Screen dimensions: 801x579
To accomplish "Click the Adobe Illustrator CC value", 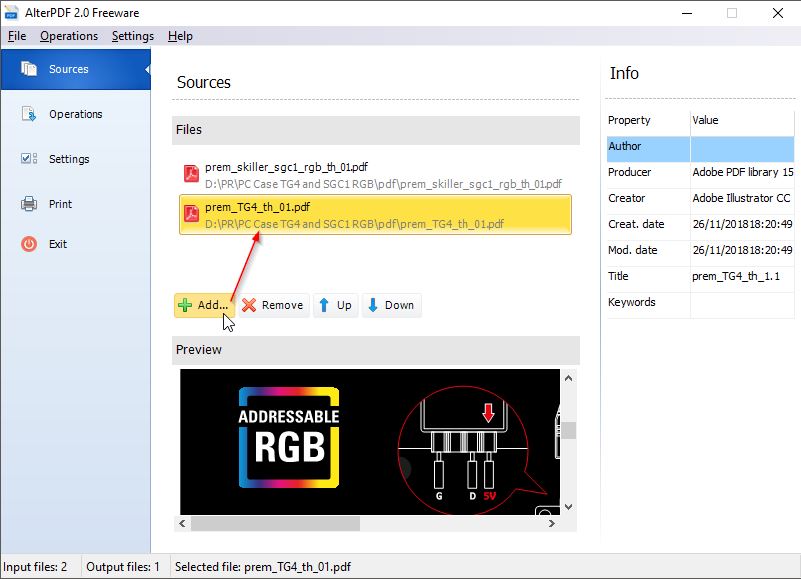I will click(741, 198).
